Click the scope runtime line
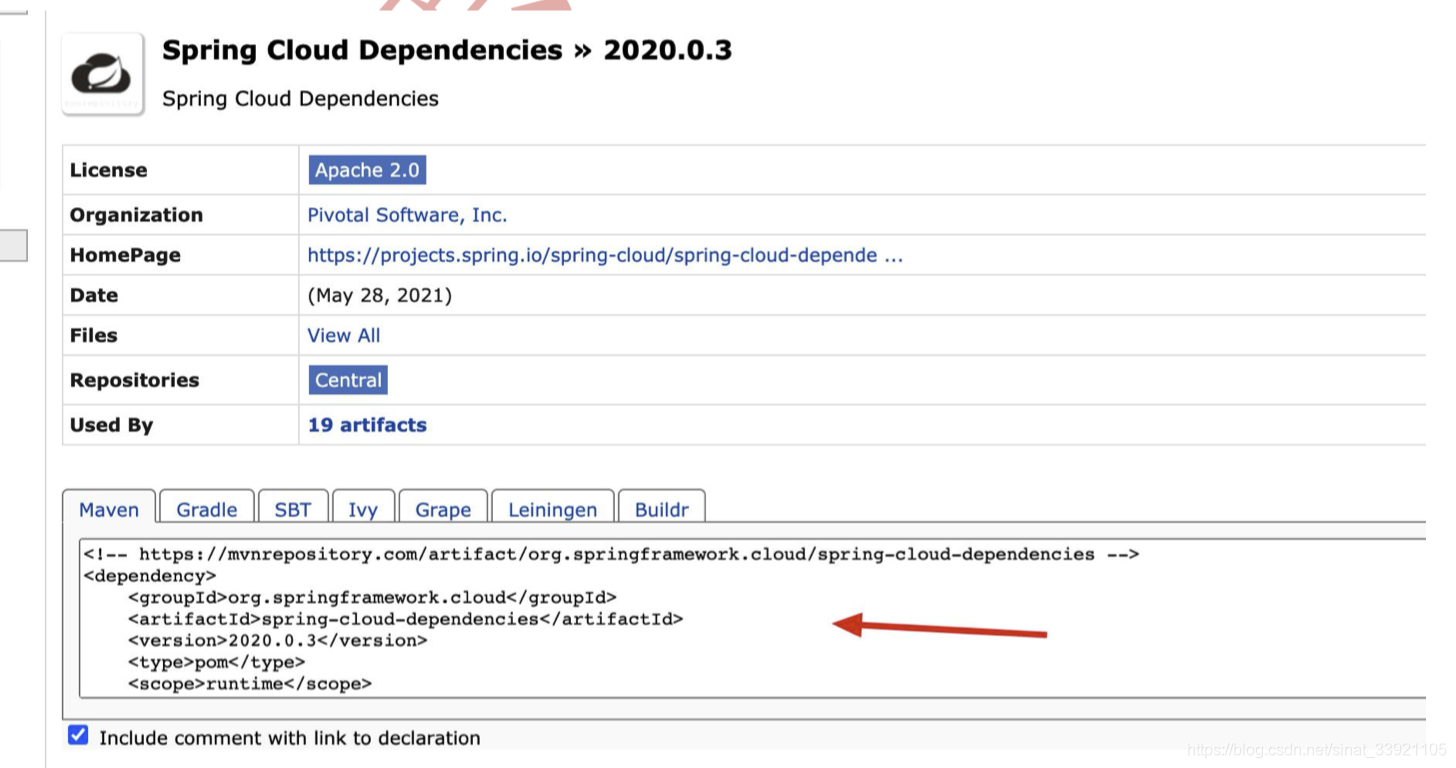 249,684
